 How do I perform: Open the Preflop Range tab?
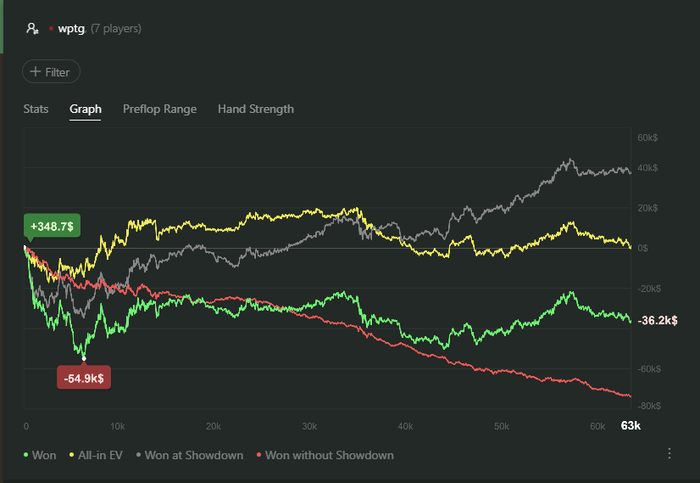pyautogui.click(x=159, y=109)
